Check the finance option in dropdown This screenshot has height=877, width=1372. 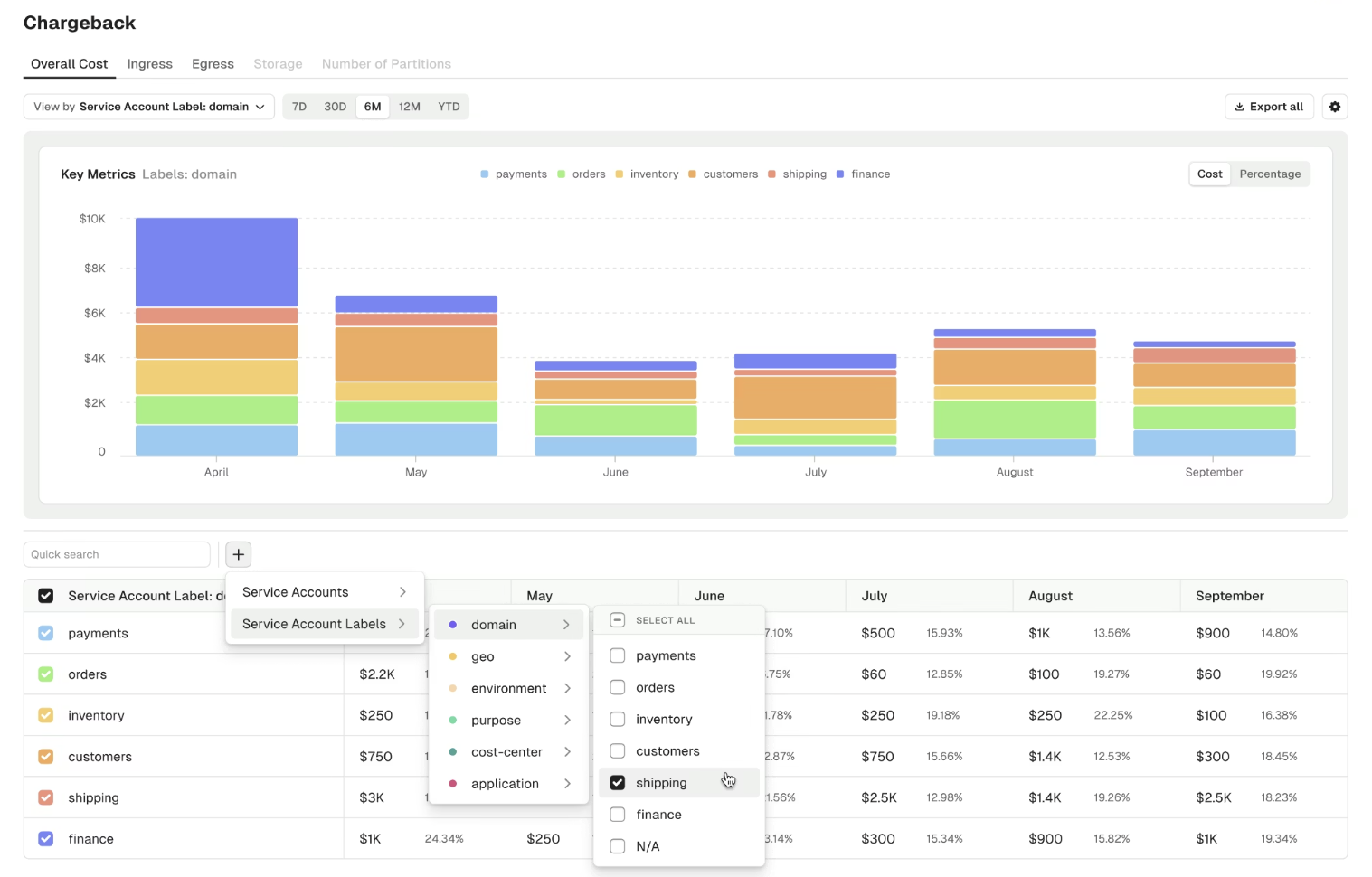pyautogui.click(x=618, y=815)
